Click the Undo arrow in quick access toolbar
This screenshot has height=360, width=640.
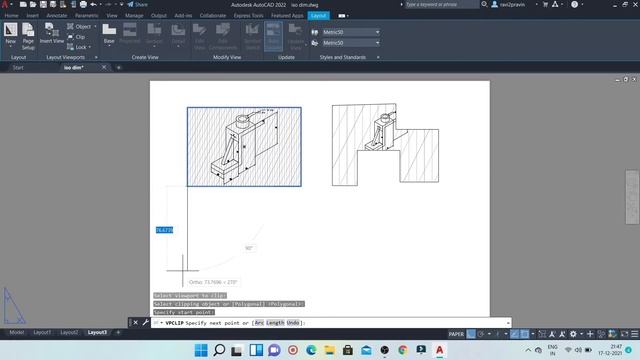(x=93, y=4)
